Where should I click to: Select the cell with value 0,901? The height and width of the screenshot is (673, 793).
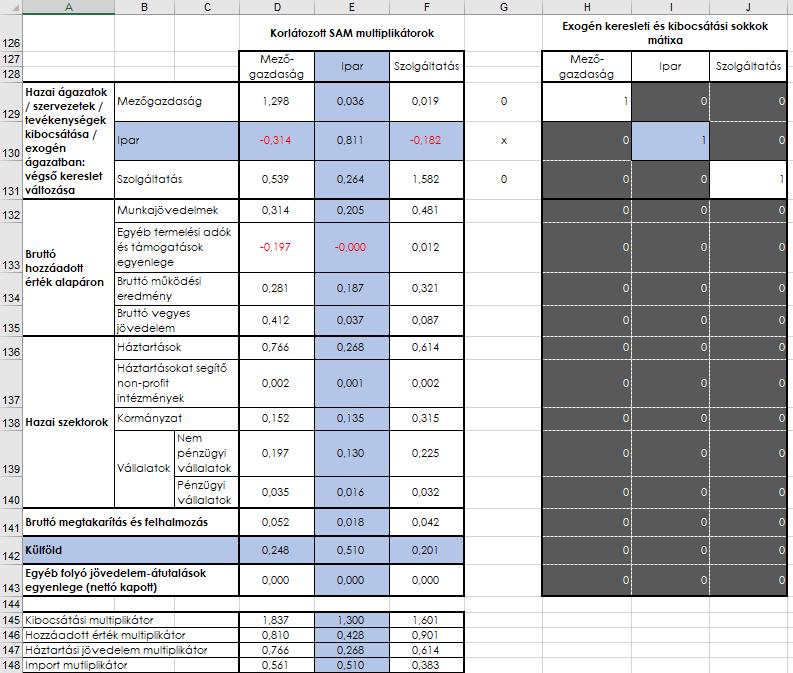[426, 635]
